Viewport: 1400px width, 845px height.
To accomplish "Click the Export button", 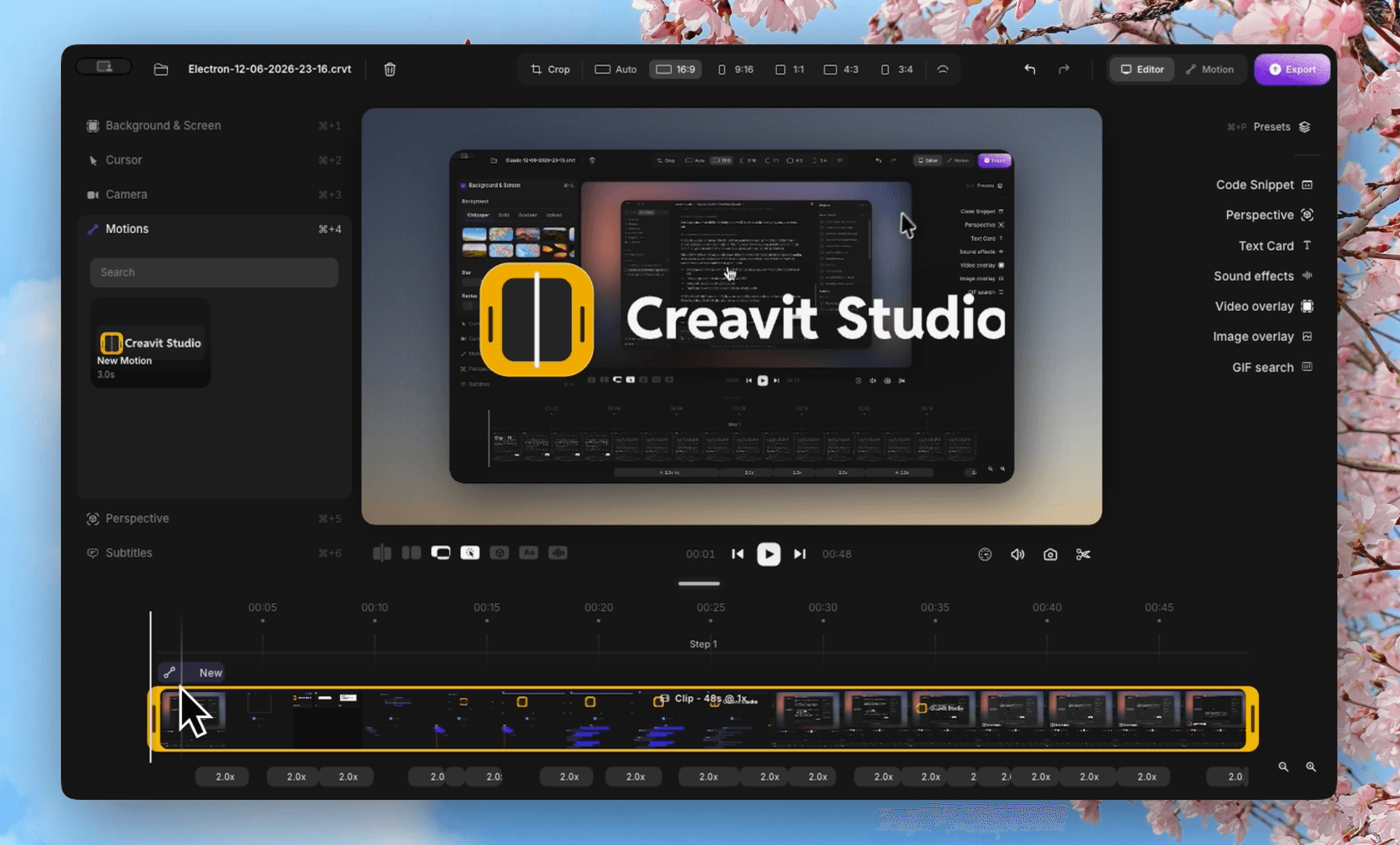I will coord(1292,69).
